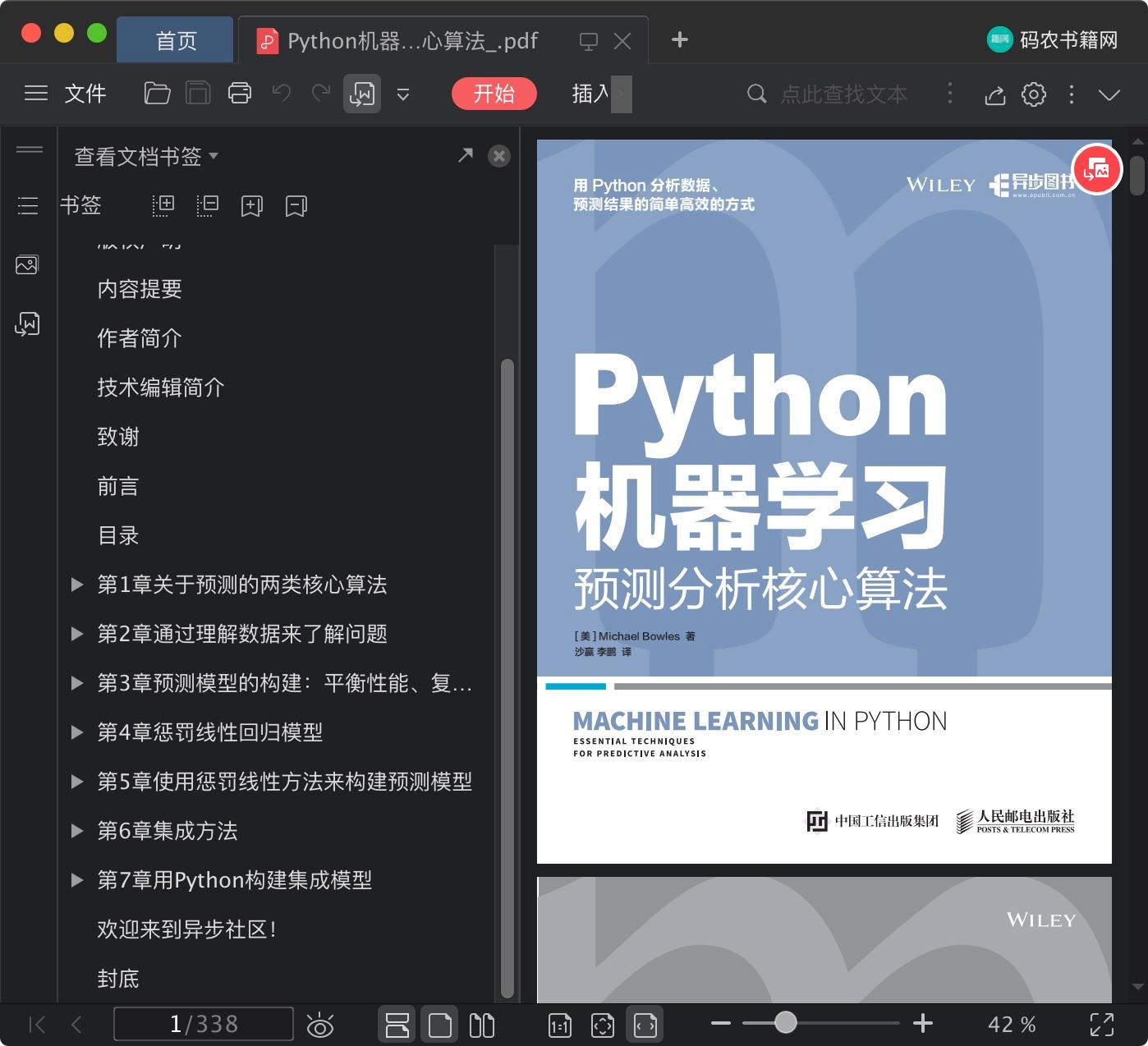Go to first page button
The image size is (1148, 1046).
pos(36,1024)
